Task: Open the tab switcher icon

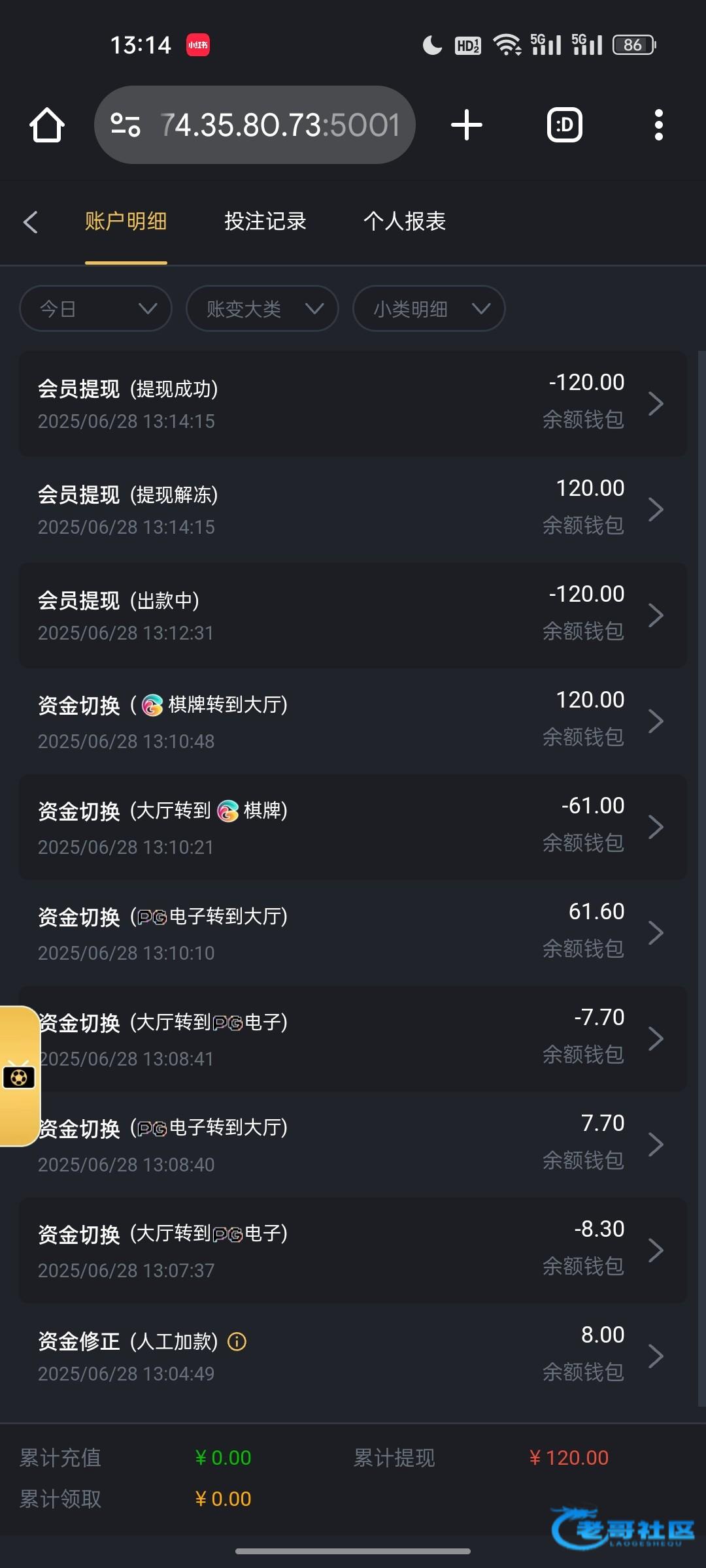Action: [x=564, y=125]
